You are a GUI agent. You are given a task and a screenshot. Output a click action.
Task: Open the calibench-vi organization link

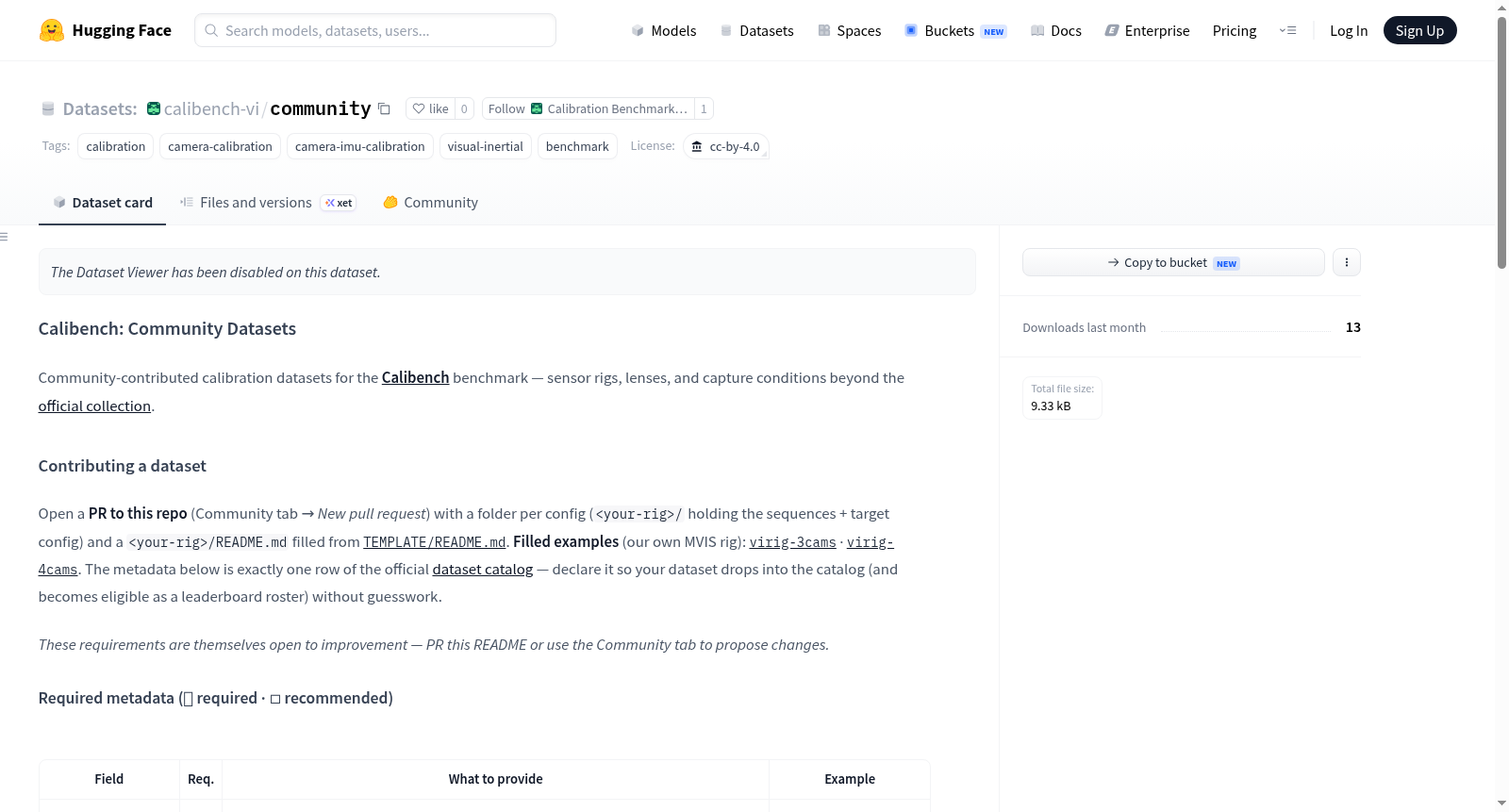point(211,108)
